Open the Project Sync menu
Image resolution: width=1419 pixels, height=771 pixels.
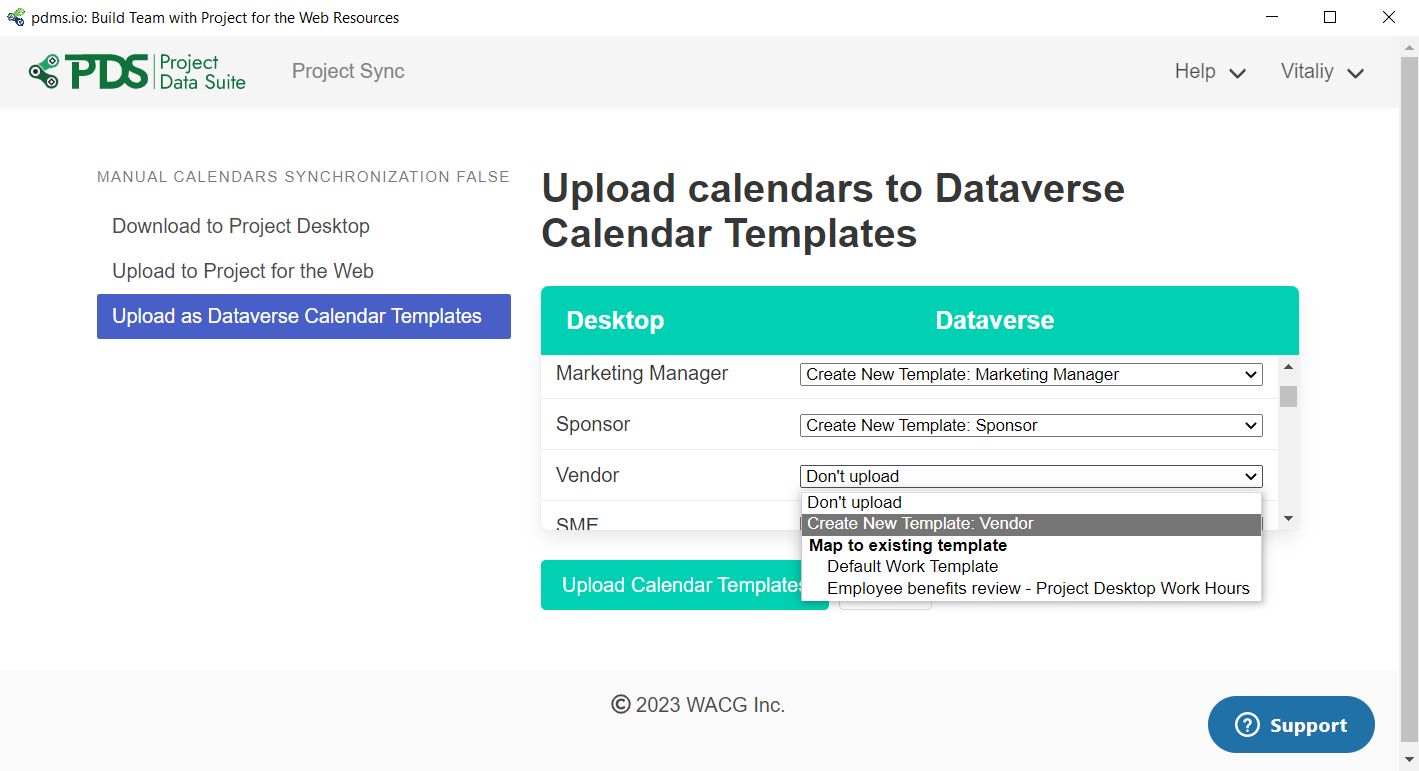(348, 71)
